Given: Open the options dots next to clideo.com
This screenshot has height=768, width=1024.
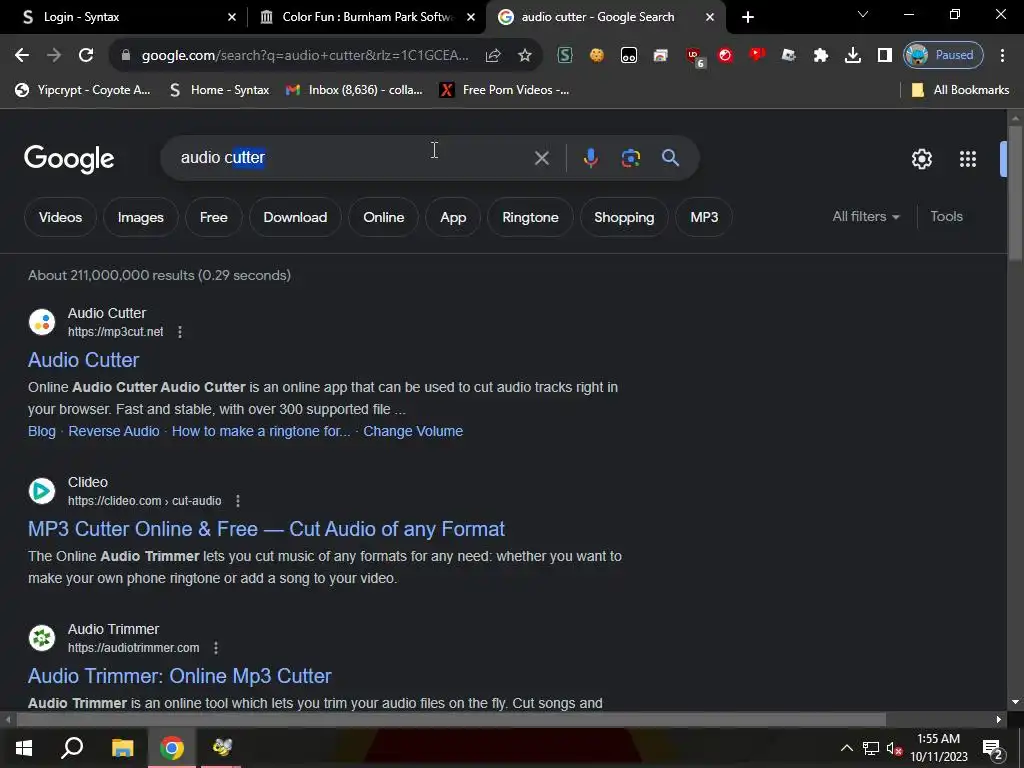Looking at the screenshot, I should [238, 501].
